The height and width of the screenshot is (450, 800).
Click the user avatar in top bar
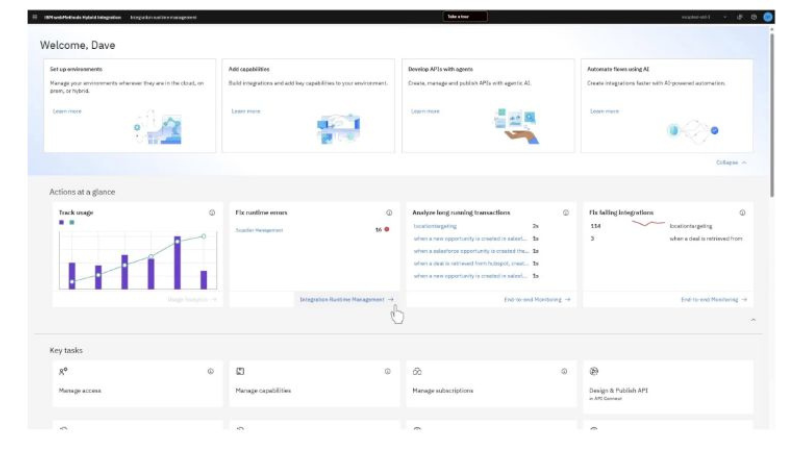pyautogui.click(x=768, y=17)
